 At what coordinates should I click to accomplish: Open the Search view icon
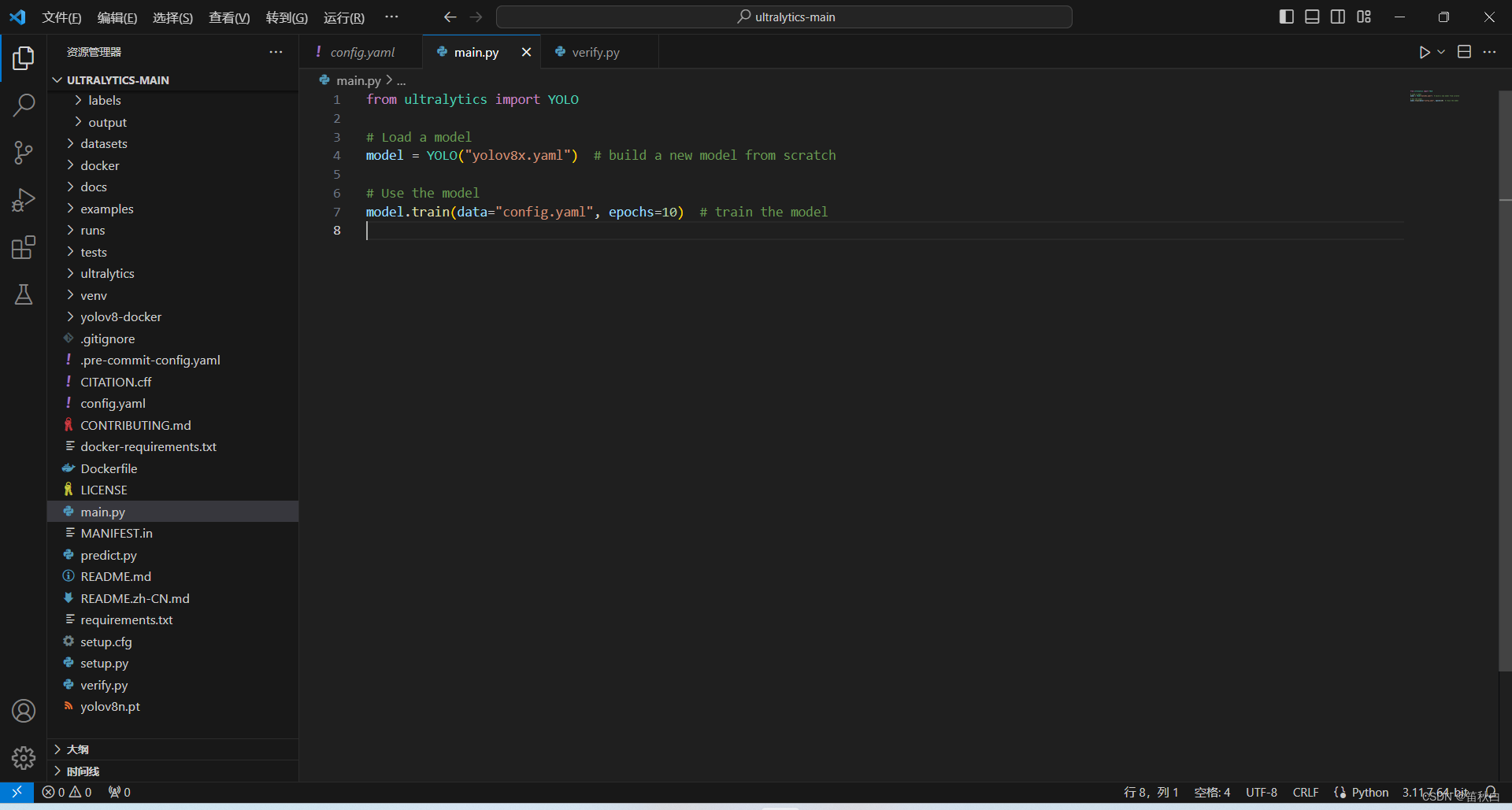coord(24,105)
